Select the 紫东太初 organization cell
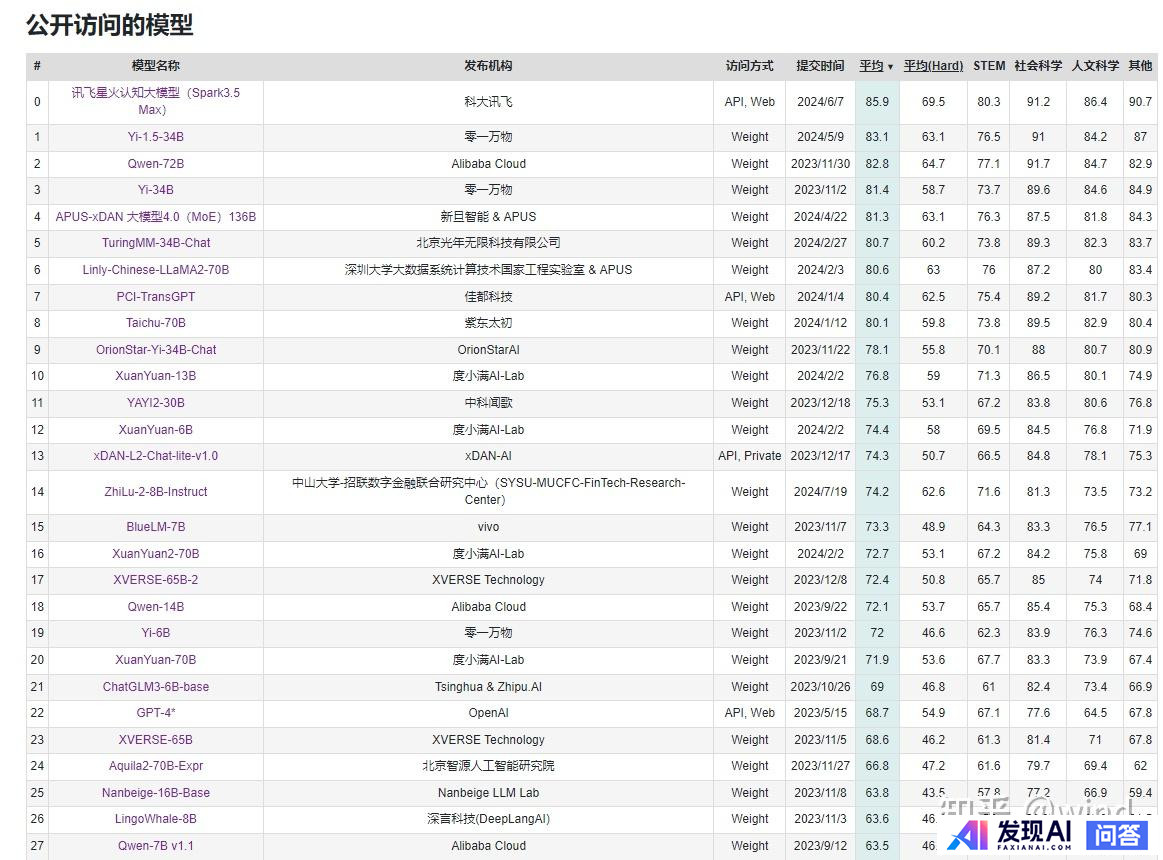Screen dimensions: 1163x860 point(488,323)
